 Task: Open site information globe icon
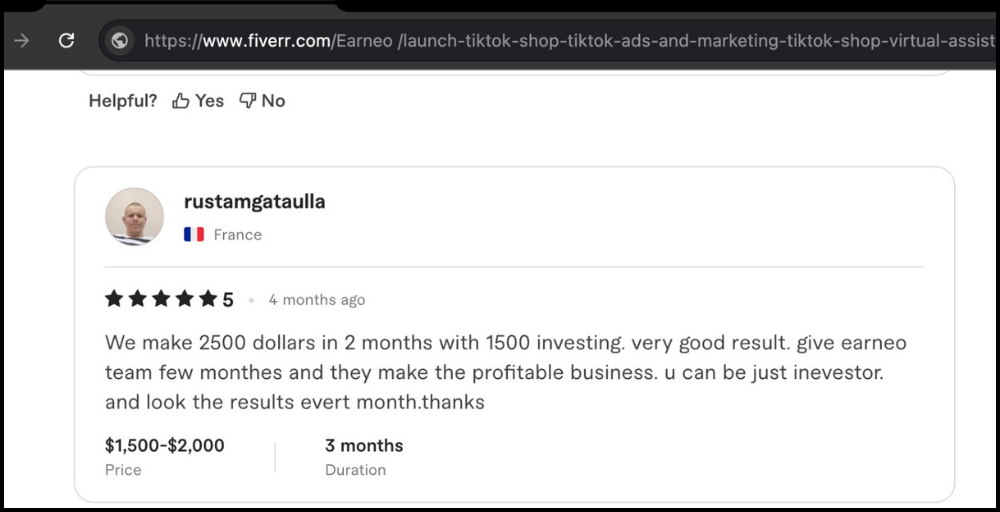120,41
